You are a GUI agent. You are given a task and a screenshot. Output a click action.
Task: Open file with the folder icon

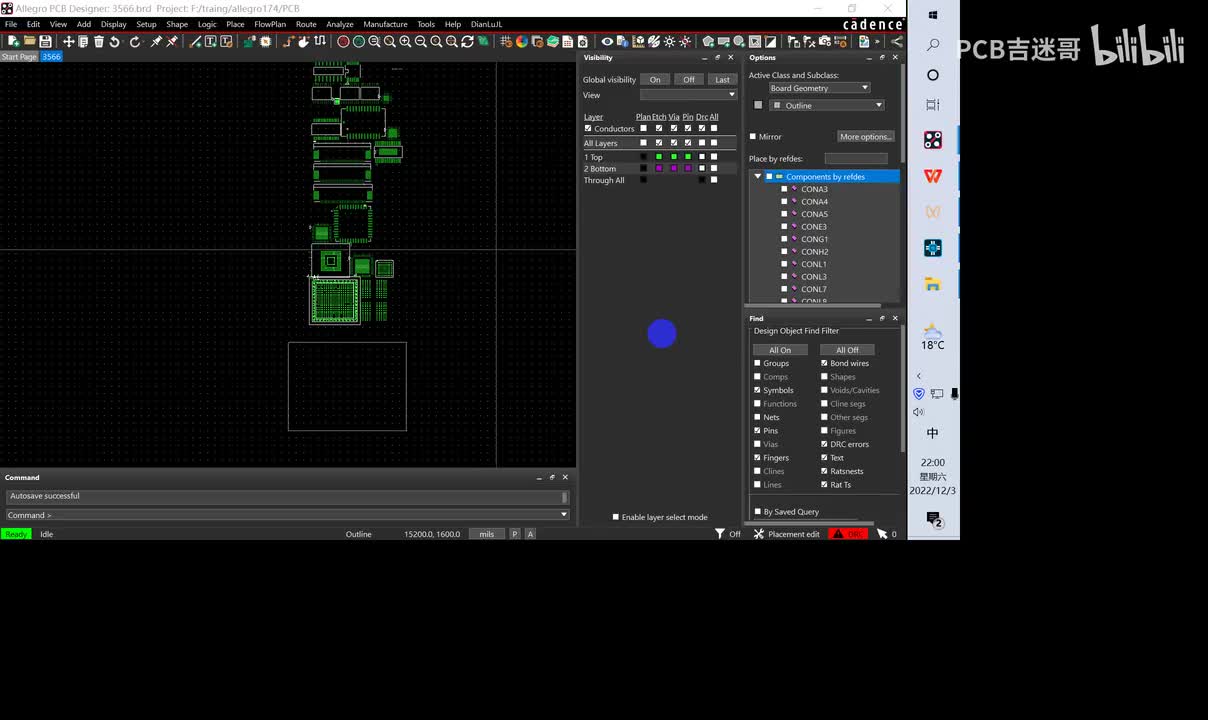click(30, 41)
